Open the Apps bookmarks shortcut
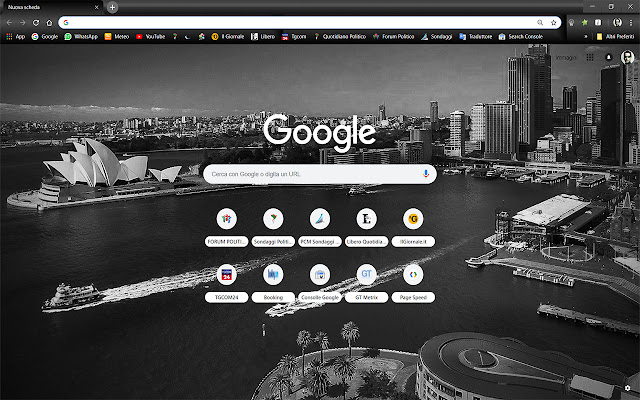The height and width of the screenshot is (400, 640). point(15,36)
